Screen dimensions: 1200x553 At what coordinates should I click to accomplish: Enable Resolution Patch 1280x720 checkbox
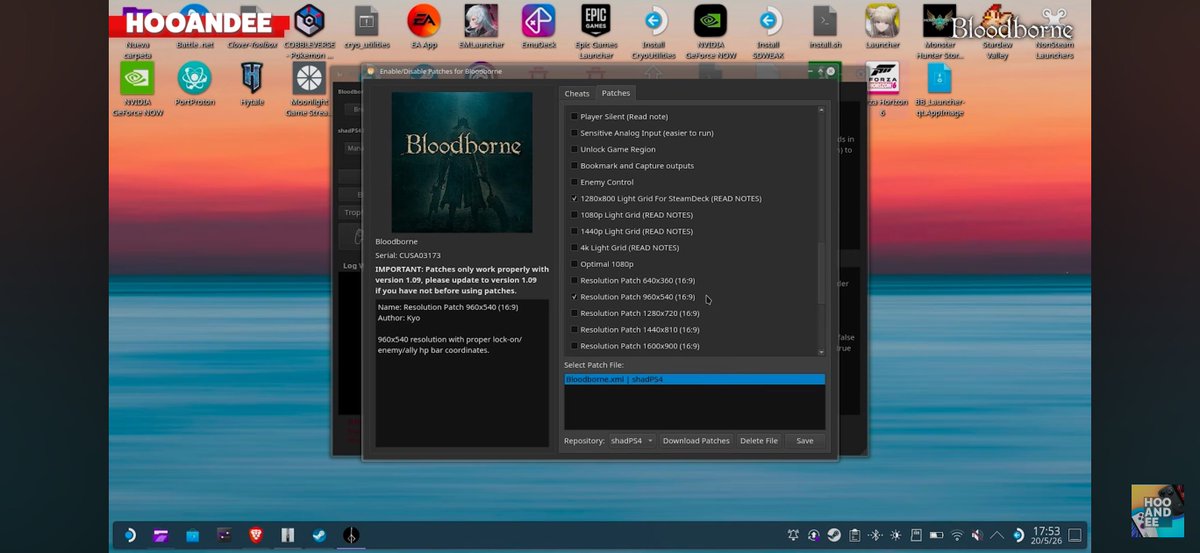click(574, 313)
